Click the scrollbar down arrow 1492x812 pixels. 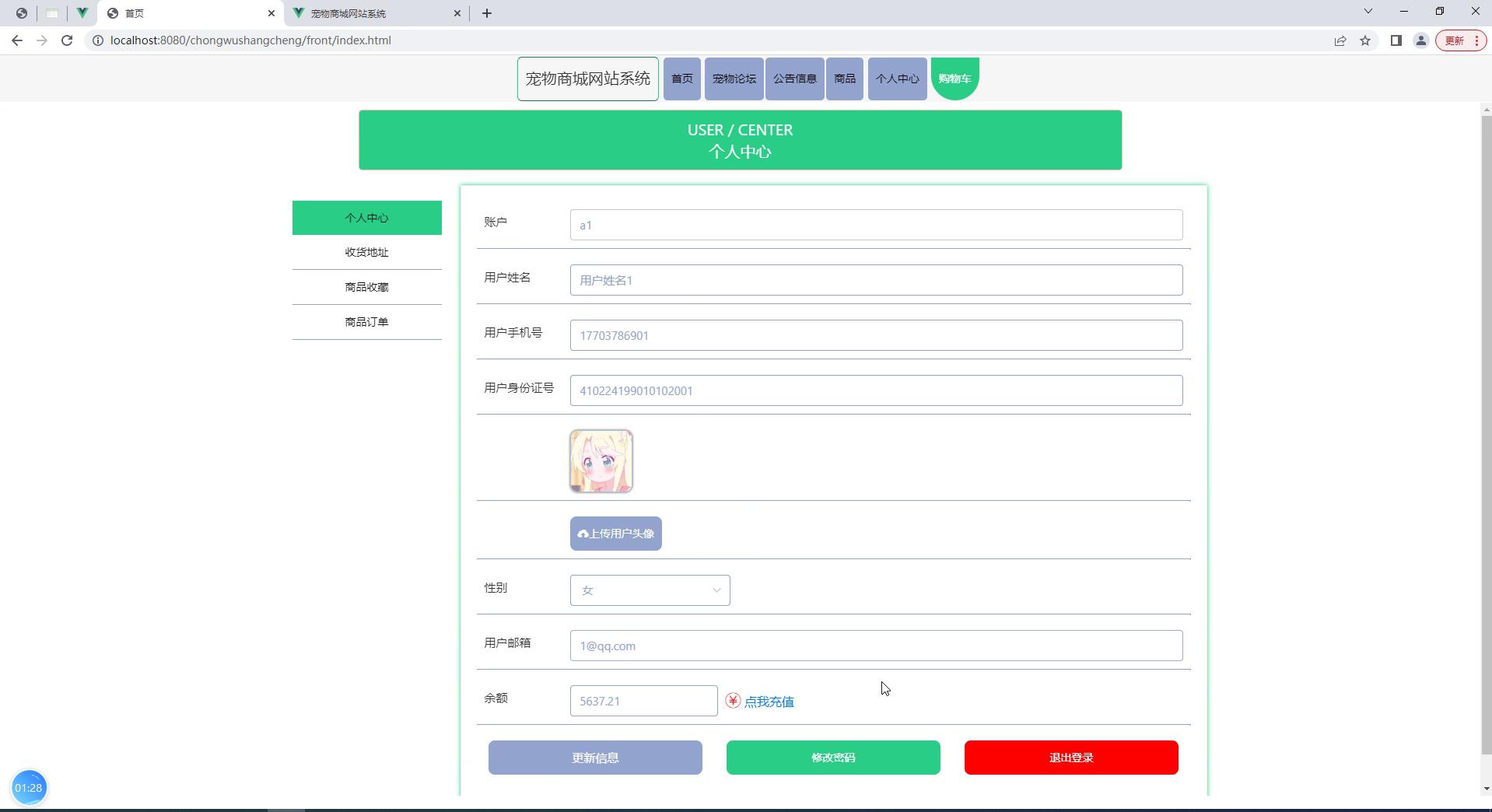[1487, 789]
